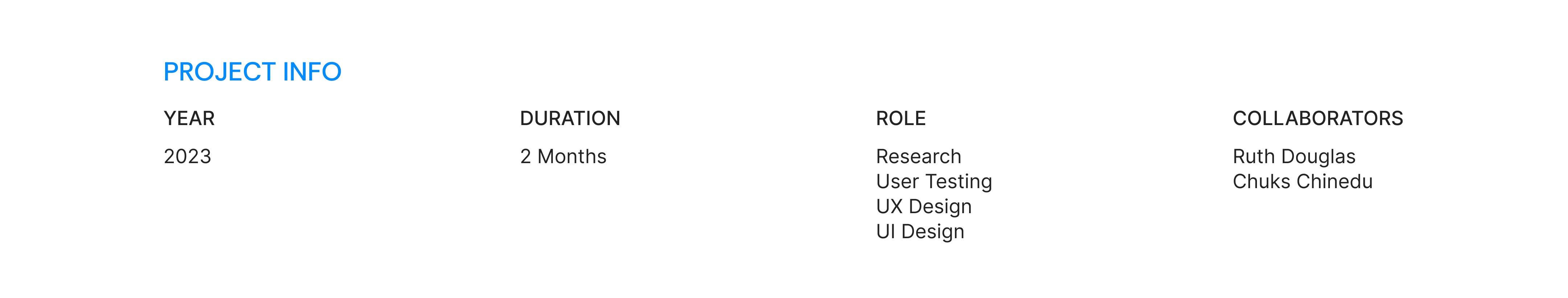Click the surname Douglas under COLLABORATORS

[x=1318, y=157]
